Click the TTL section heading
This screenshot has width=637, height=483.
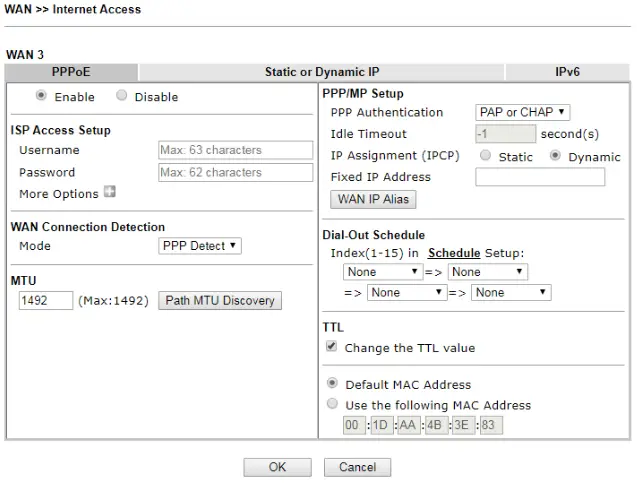click(x=333, y=327)
